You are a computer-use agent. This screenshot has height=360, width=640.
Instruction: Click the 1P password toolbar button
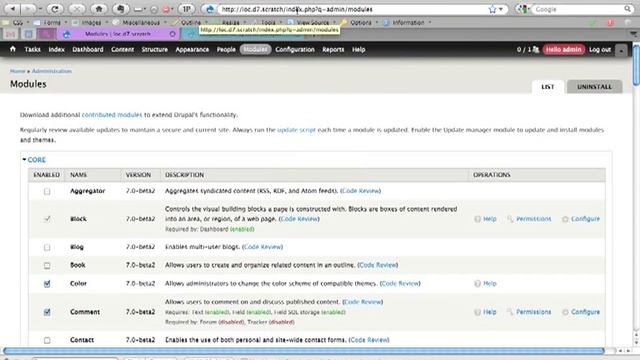tap(186, 9)
